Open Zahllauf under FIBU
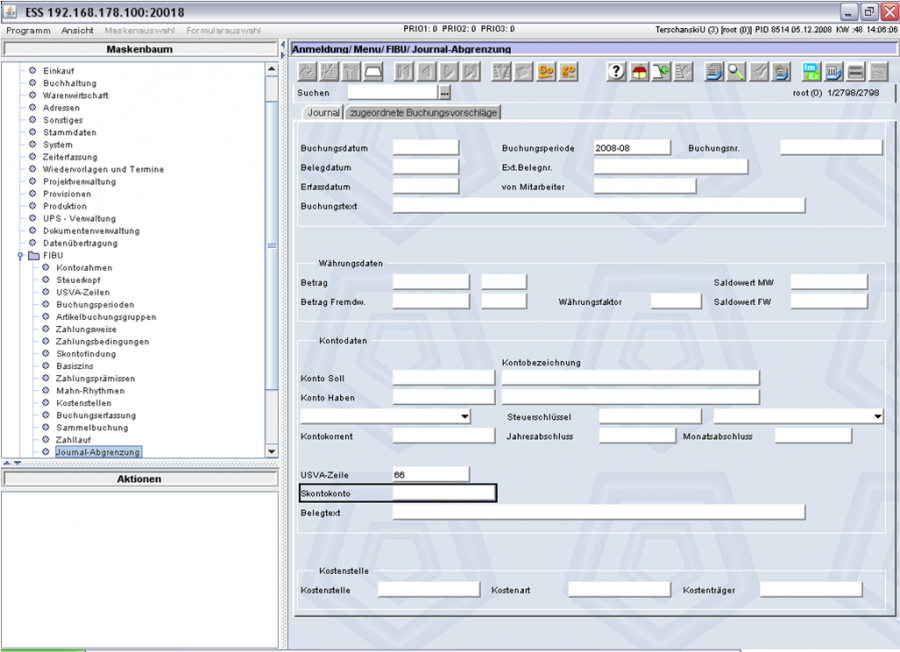 pos(73,440)
